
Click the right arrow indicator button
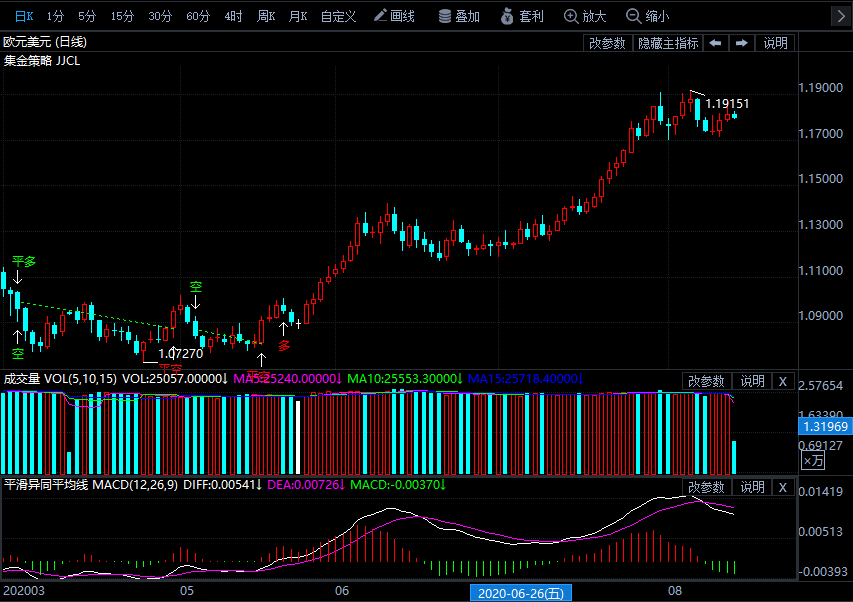741,43
